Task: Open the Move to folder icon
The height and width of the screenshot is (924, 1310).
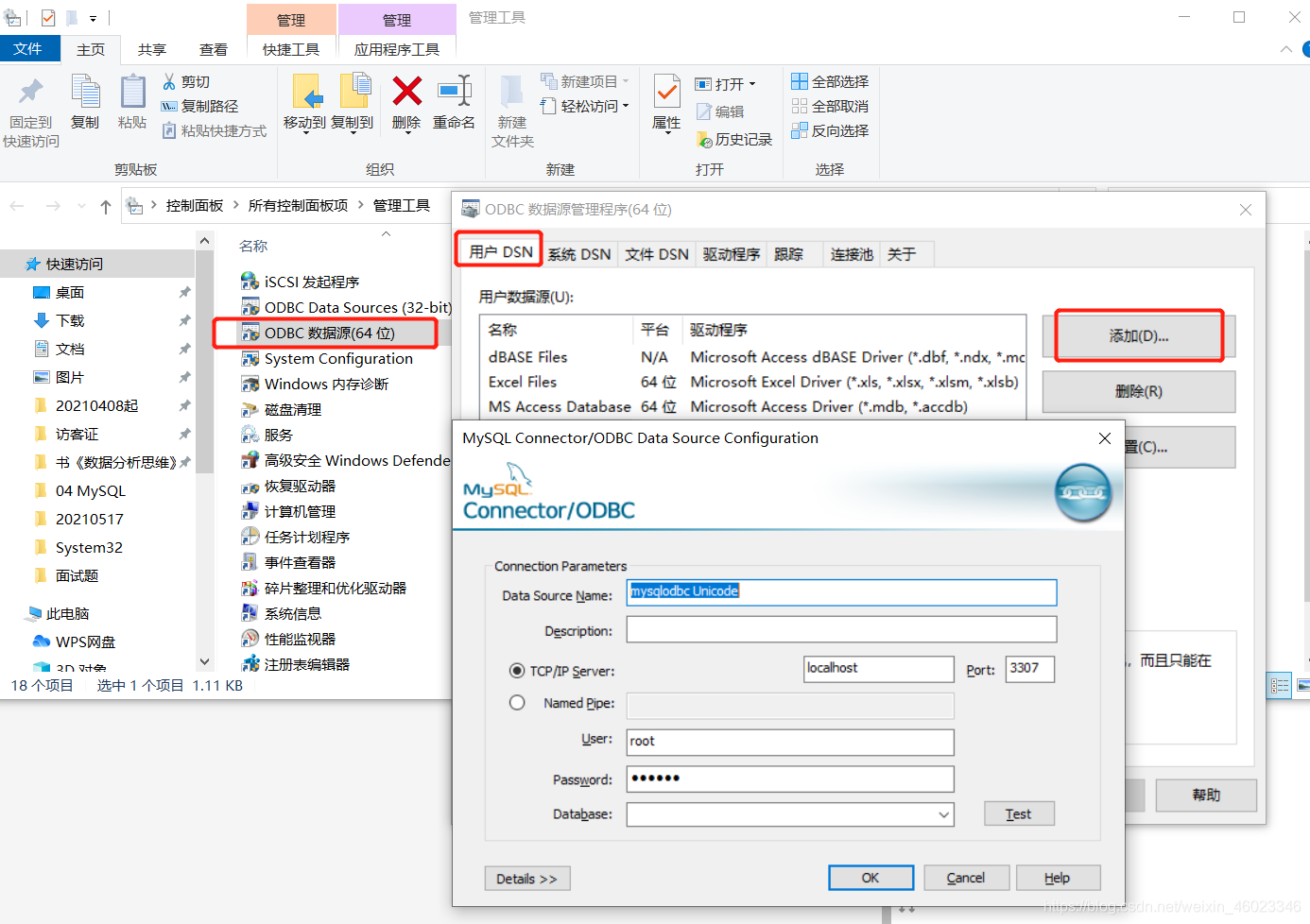Action: 306,92
